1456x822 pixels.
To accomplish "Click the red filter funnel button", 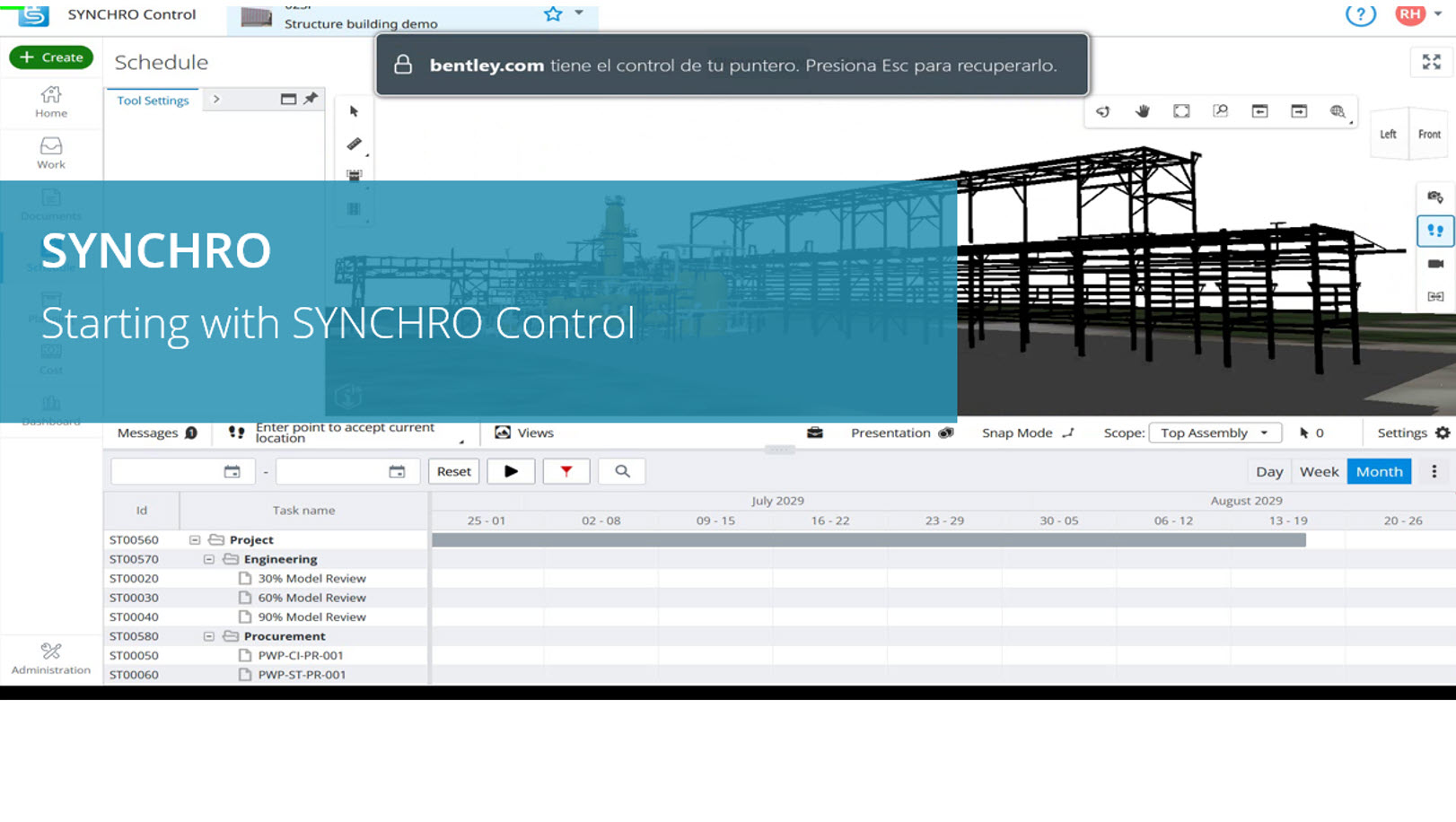I will point(566,471).
